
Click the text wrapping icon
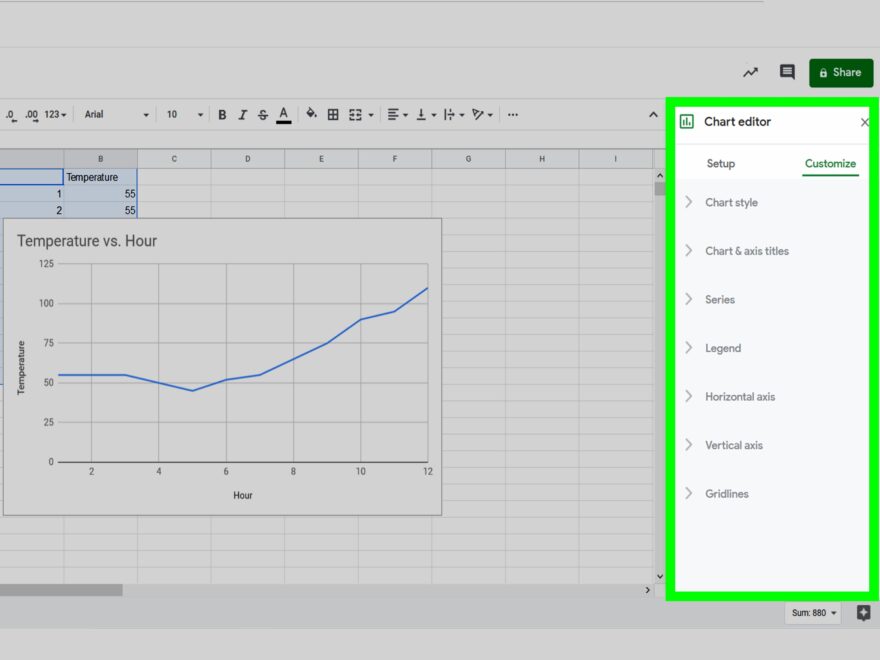[449, 115]
